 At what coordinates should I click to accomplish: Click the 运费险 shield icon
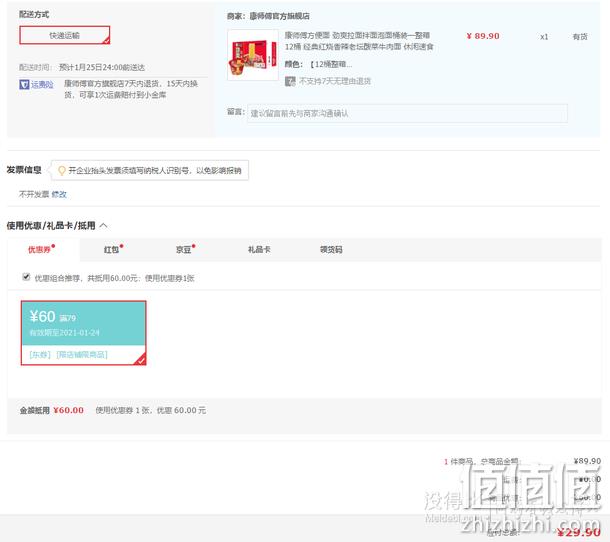24,84
